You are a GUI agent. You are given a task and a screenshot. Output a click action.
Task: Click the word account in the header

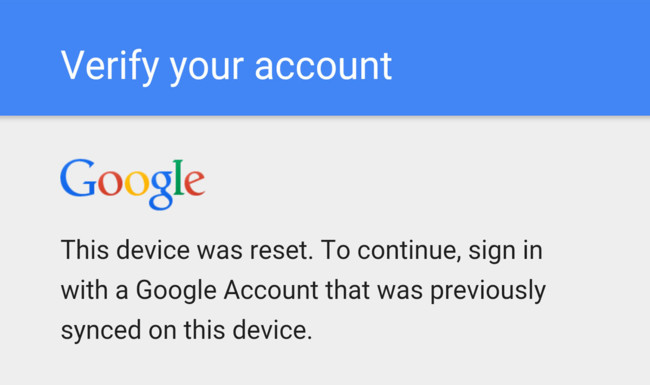coord(323,66)
